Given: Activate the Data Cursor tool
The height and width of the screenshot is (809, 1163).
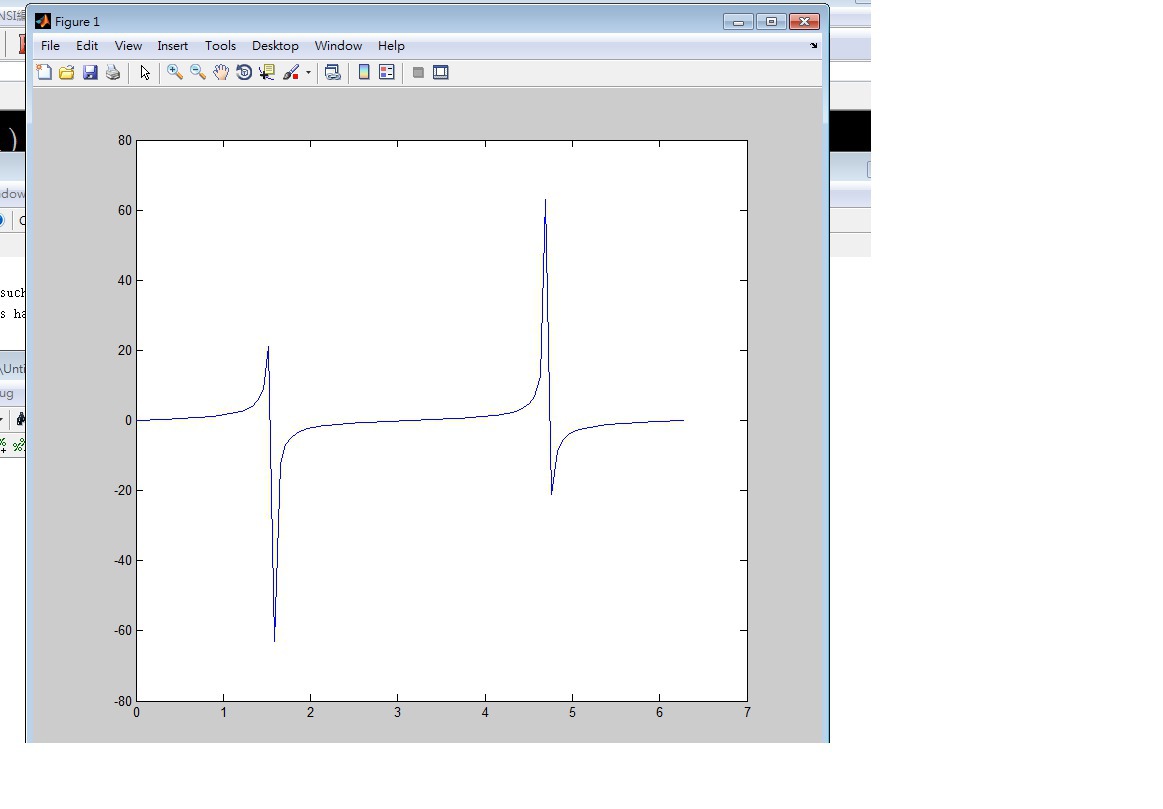Looking at the screenshot, I should coord(267,72).
